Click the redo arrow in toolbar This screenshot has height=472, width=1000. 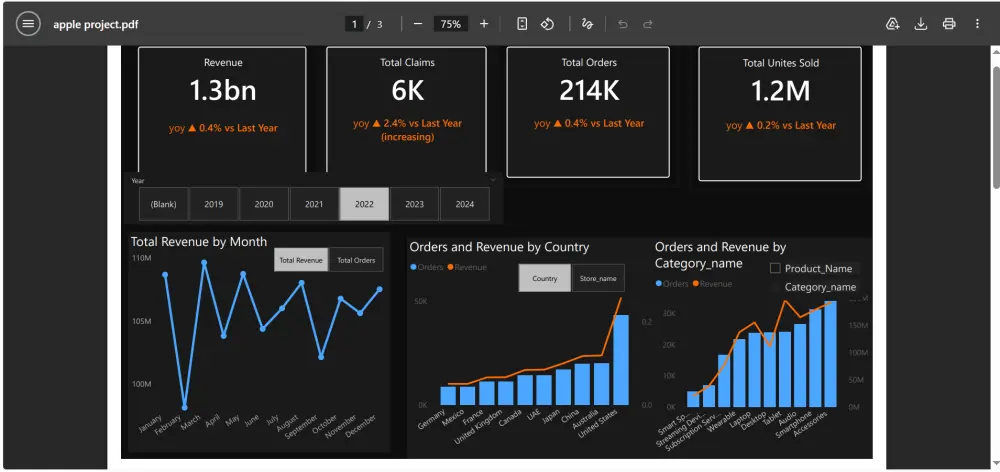(x=647, y=24)
